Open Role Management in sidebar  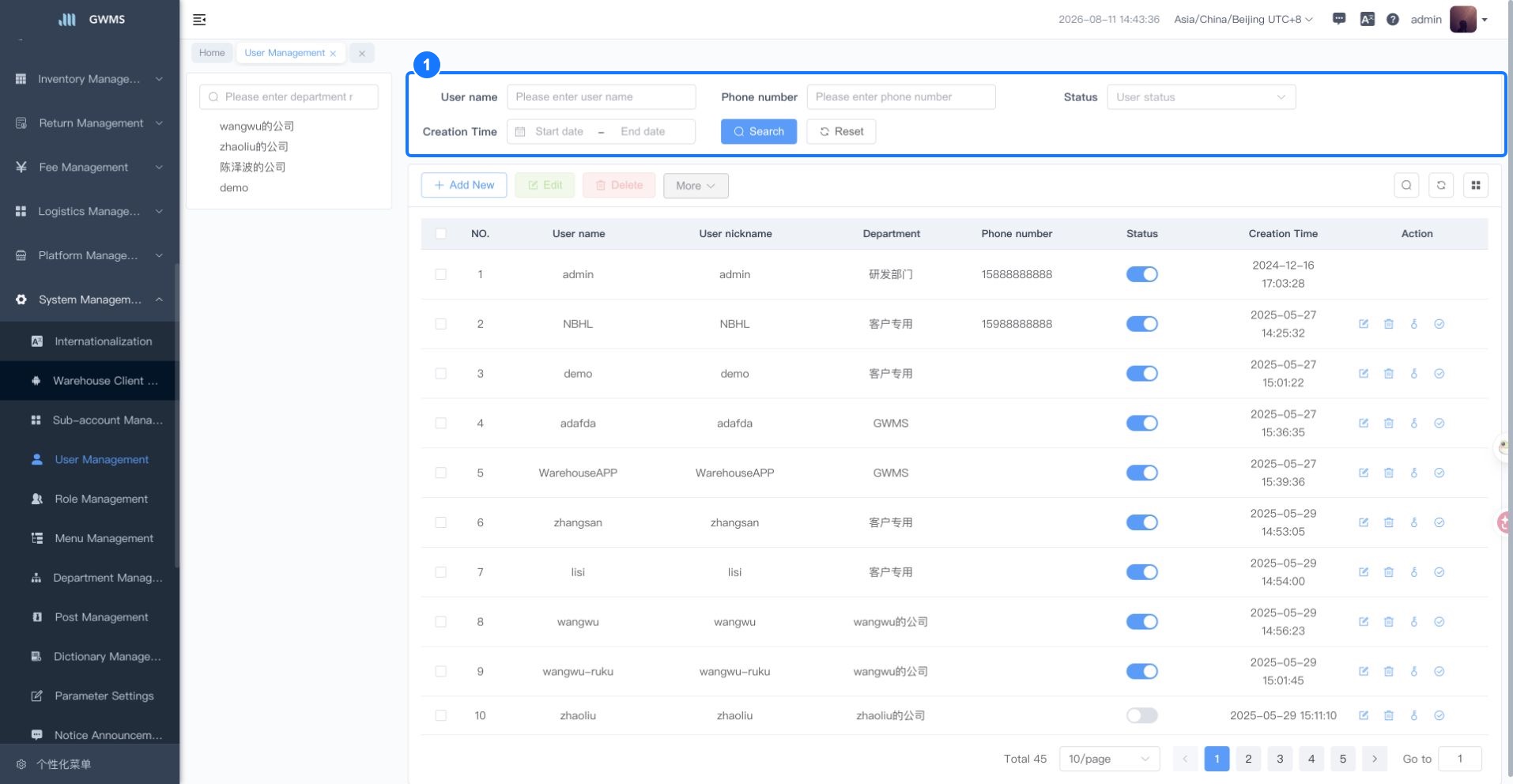pyautogui.click(x=89, y=499)
